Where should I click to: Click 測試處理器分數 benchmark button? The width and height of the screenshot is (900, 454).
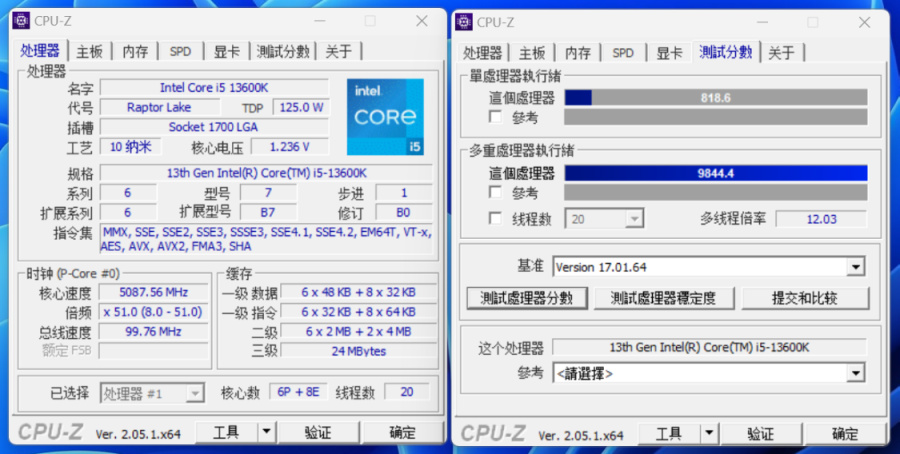click(526, 298)
